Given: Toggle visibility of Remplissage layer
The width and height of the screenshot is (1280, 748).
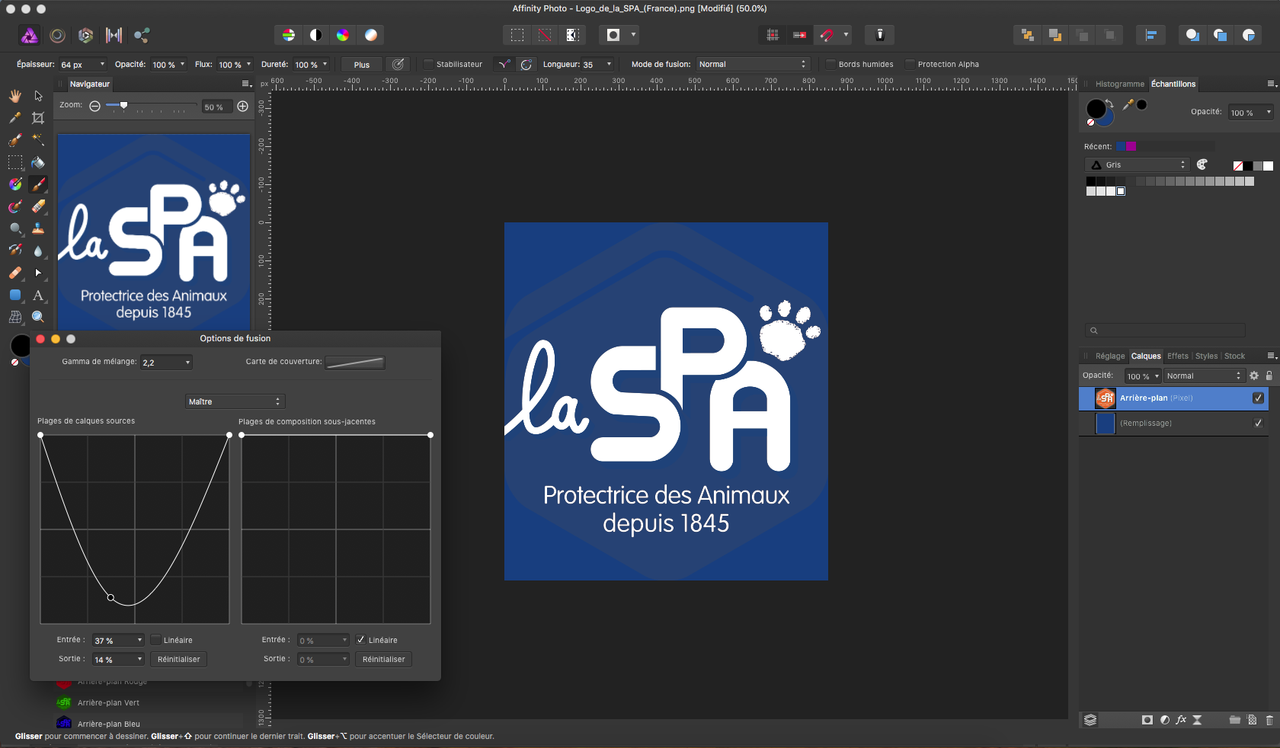Looking at the screenshot, I should 1258,424.
